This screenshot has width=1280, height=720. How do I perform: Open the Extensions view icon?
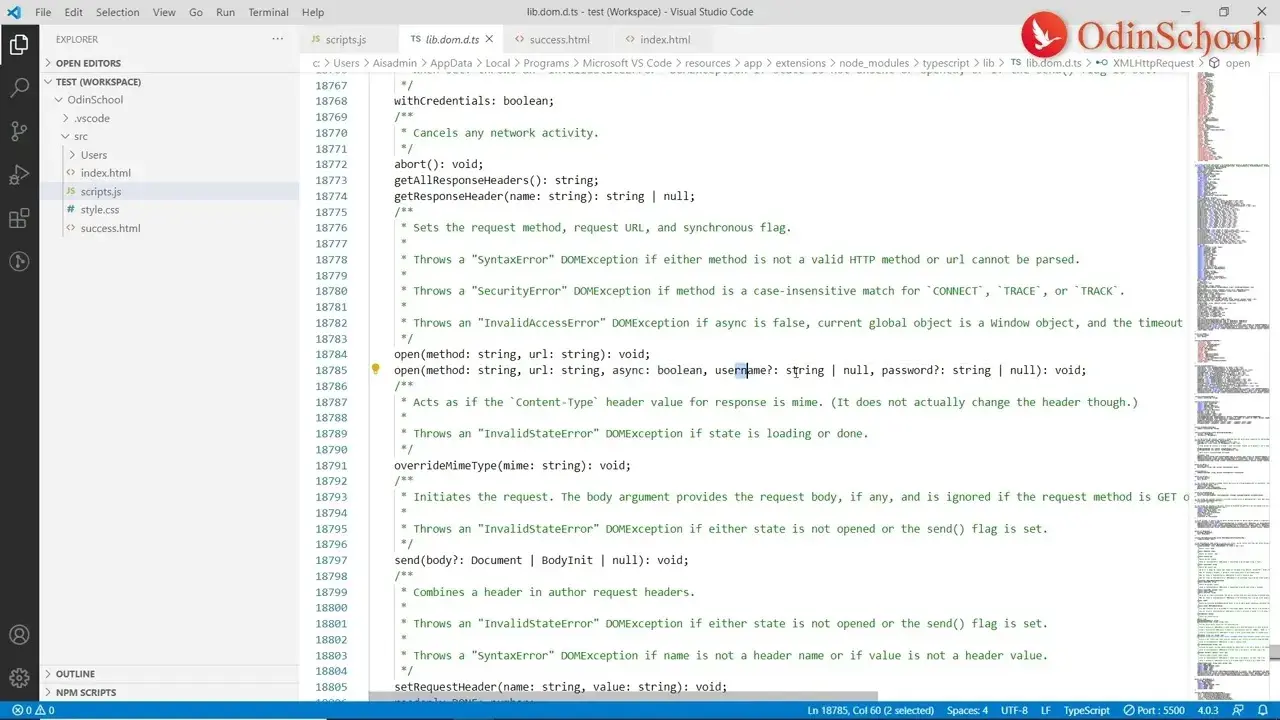pyautogui.click(x=20, y=219)
